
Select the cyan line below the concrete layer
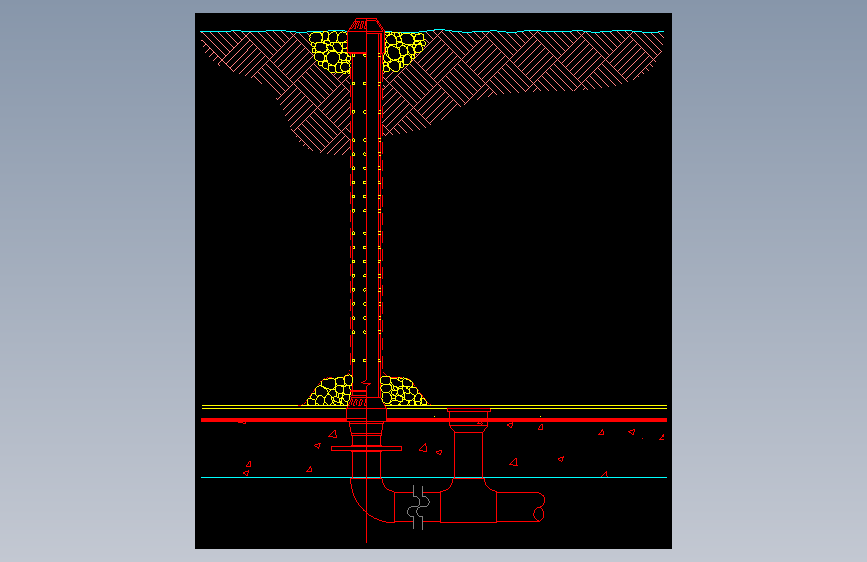[x=434, y=477]
